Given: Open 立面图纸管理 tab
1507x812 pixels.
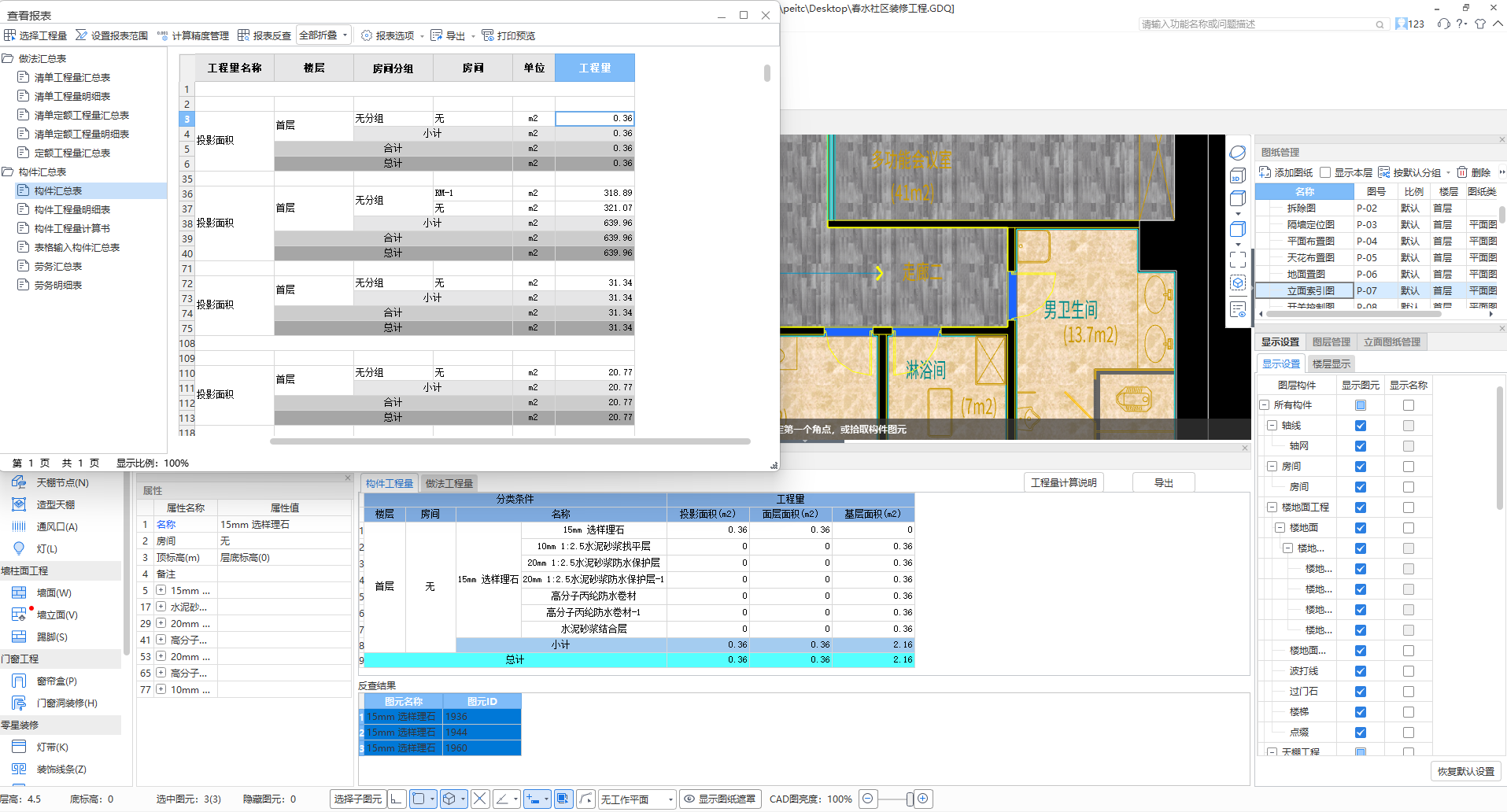Looking at the screenshot, I should click(x=1392, y=342).
